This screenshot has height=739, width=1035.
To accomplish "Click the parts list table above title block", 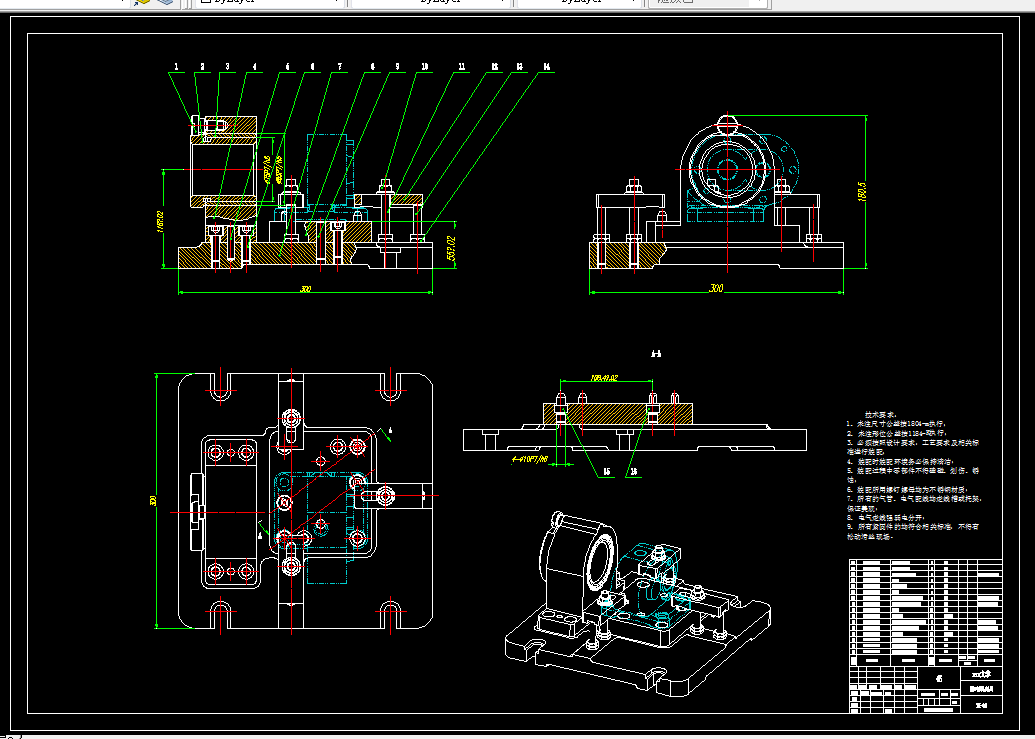I will tap(925, 613).
